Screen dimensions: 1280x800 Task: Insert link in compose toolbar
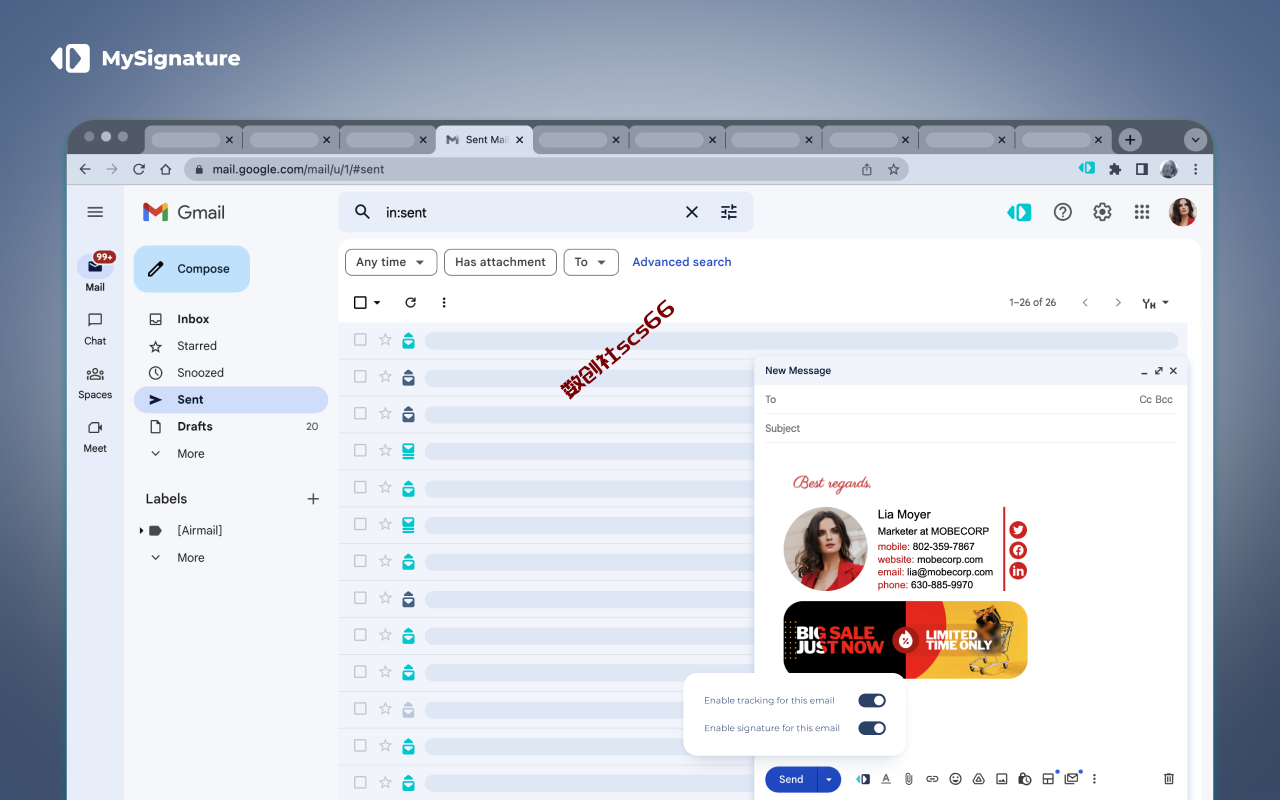click(932, 779)
